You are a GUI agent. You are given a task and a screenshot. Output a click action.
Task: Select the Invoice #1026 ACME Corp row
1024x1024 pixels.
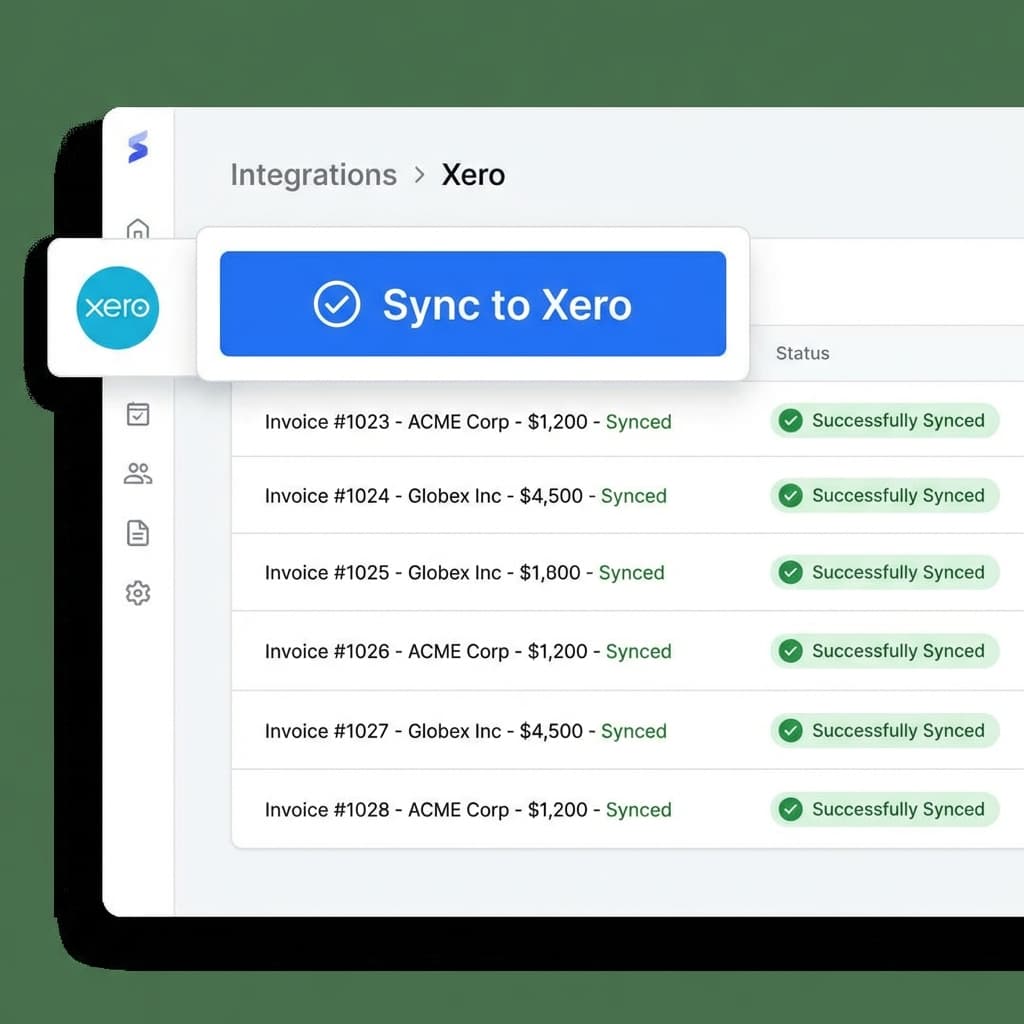click(x=465, y=651)
